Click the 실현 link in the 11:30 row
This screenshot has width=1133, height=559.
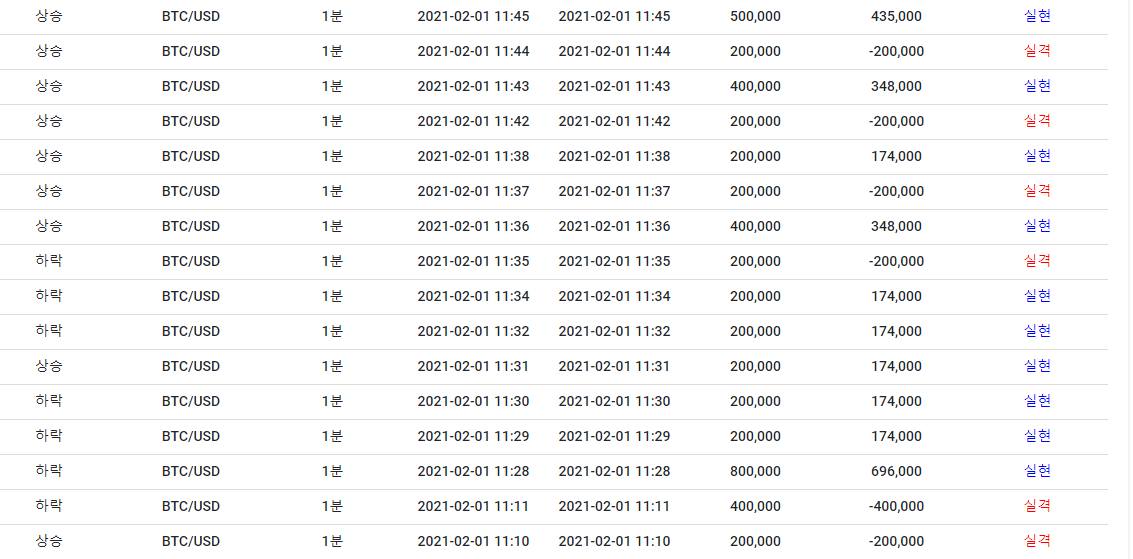pos(1037,401)
